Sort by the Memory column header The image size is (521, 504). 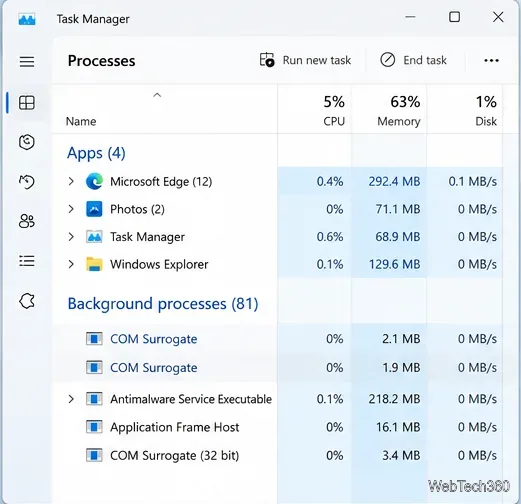pyautogui.click(x=399, y=122)
